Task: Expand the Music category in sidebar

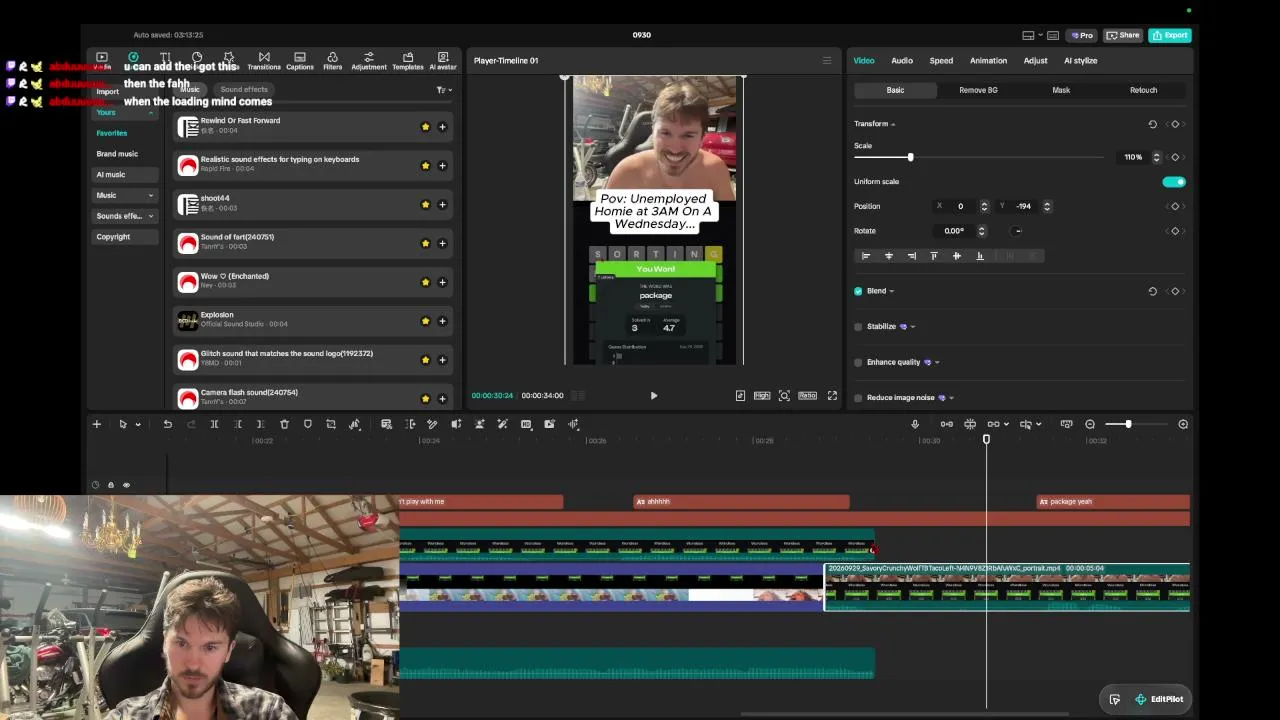Action: 125,195
